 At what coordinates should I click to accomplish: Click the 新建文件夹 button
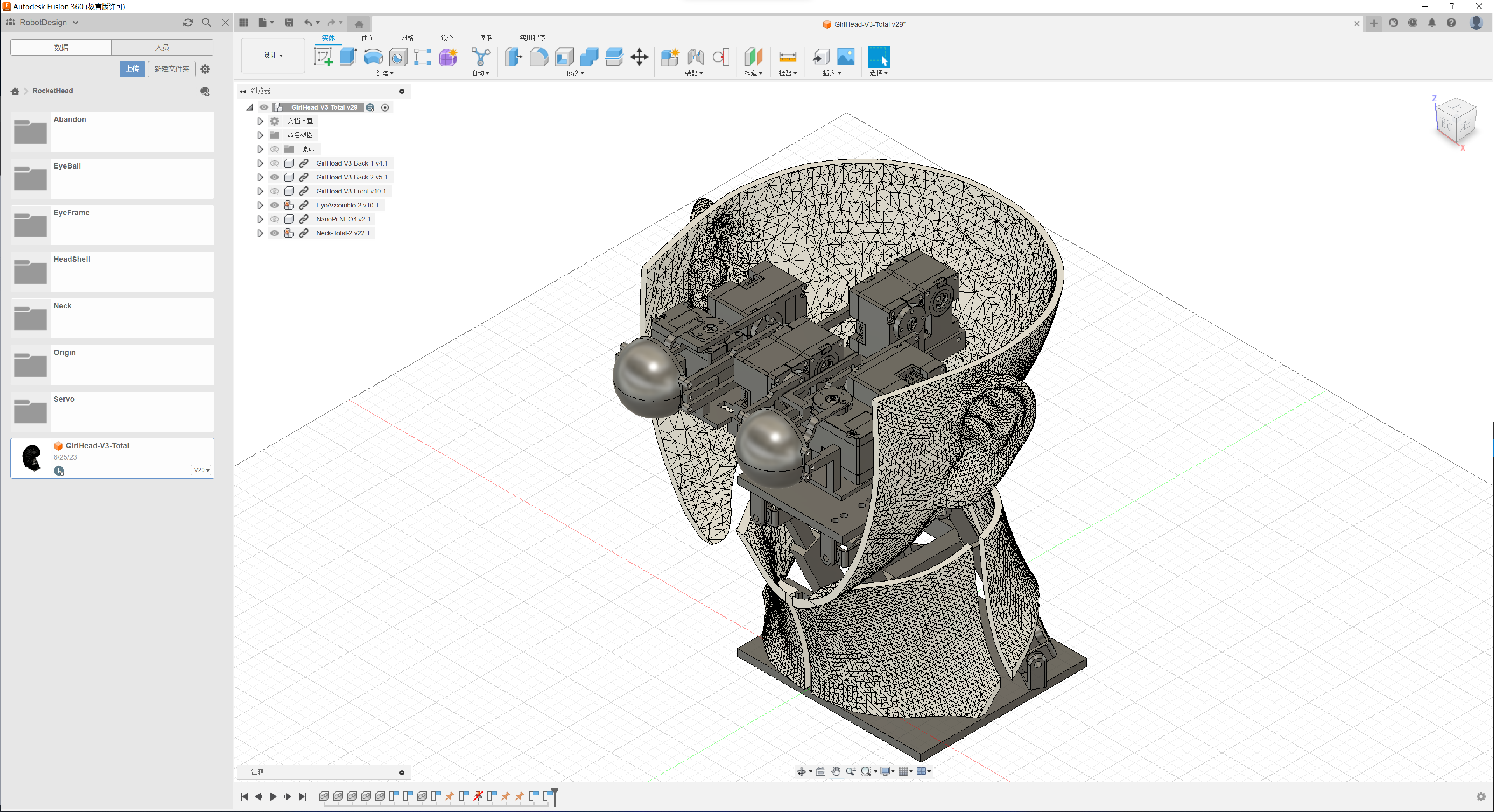pos(172,68)
